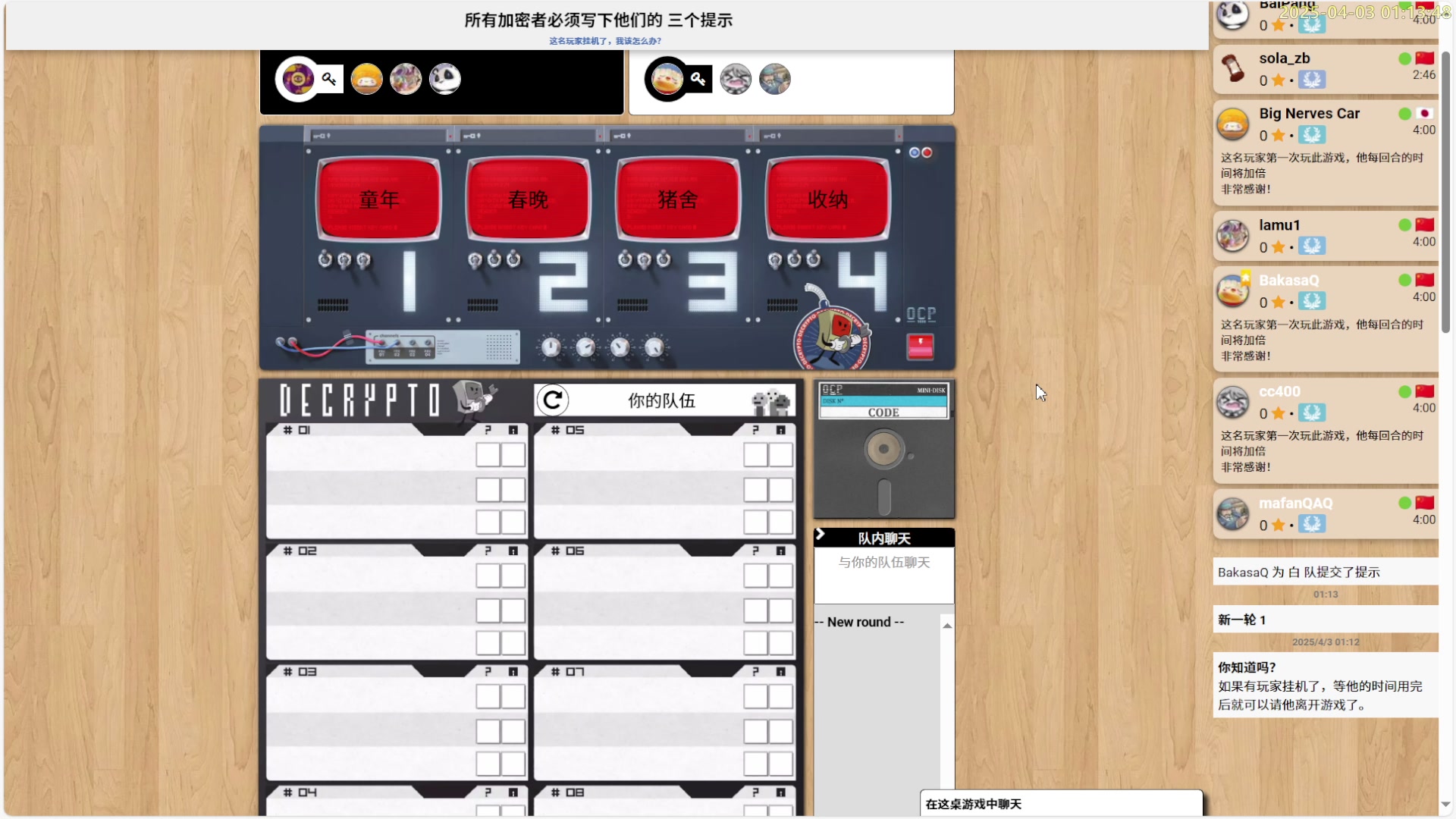Click the 你的队伍 team sheet tab

pos(665,400)
